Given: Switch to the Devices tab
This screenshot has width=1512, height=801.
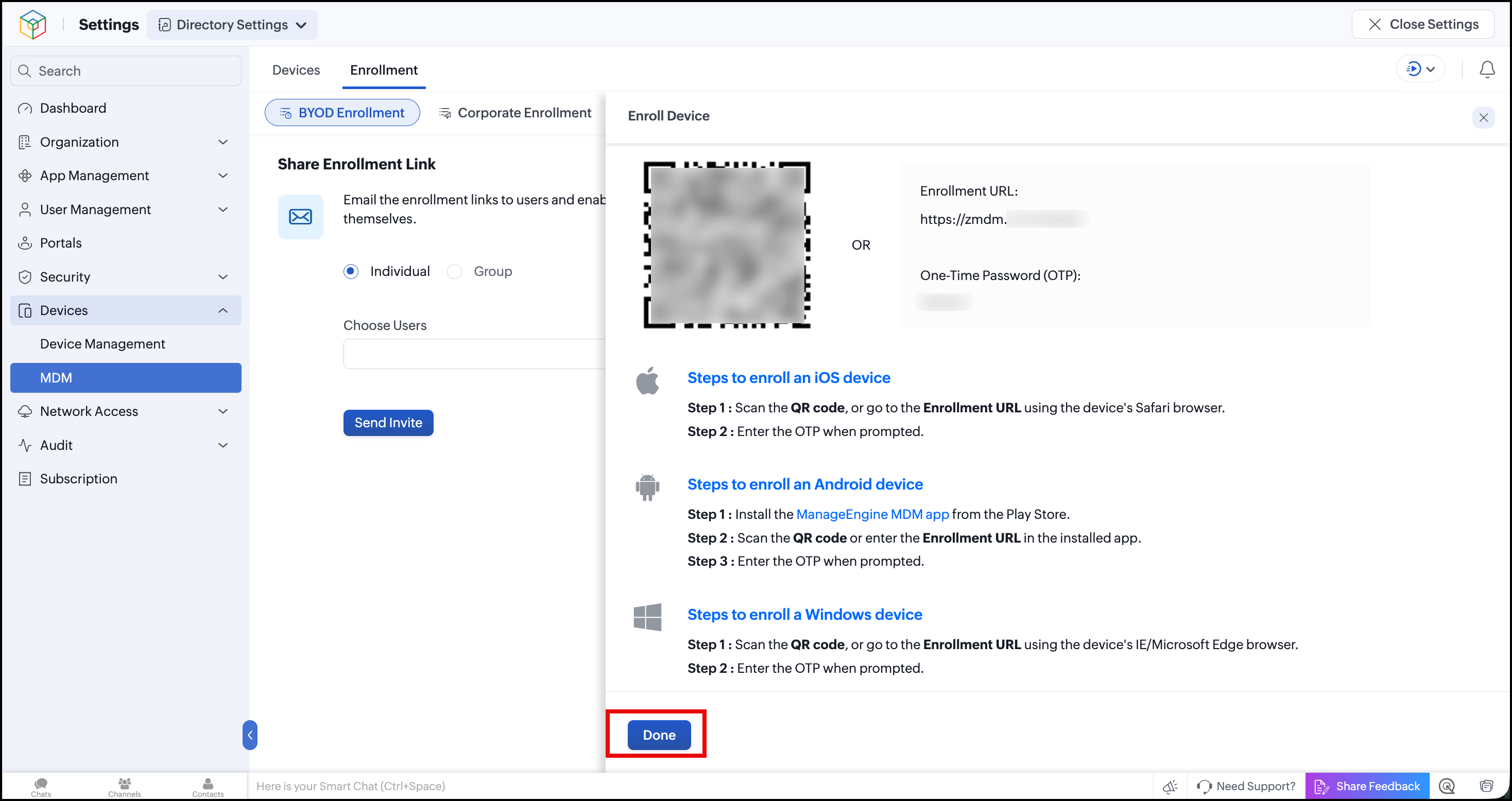Looking at the screenshot, I should [x=296, y=70].
